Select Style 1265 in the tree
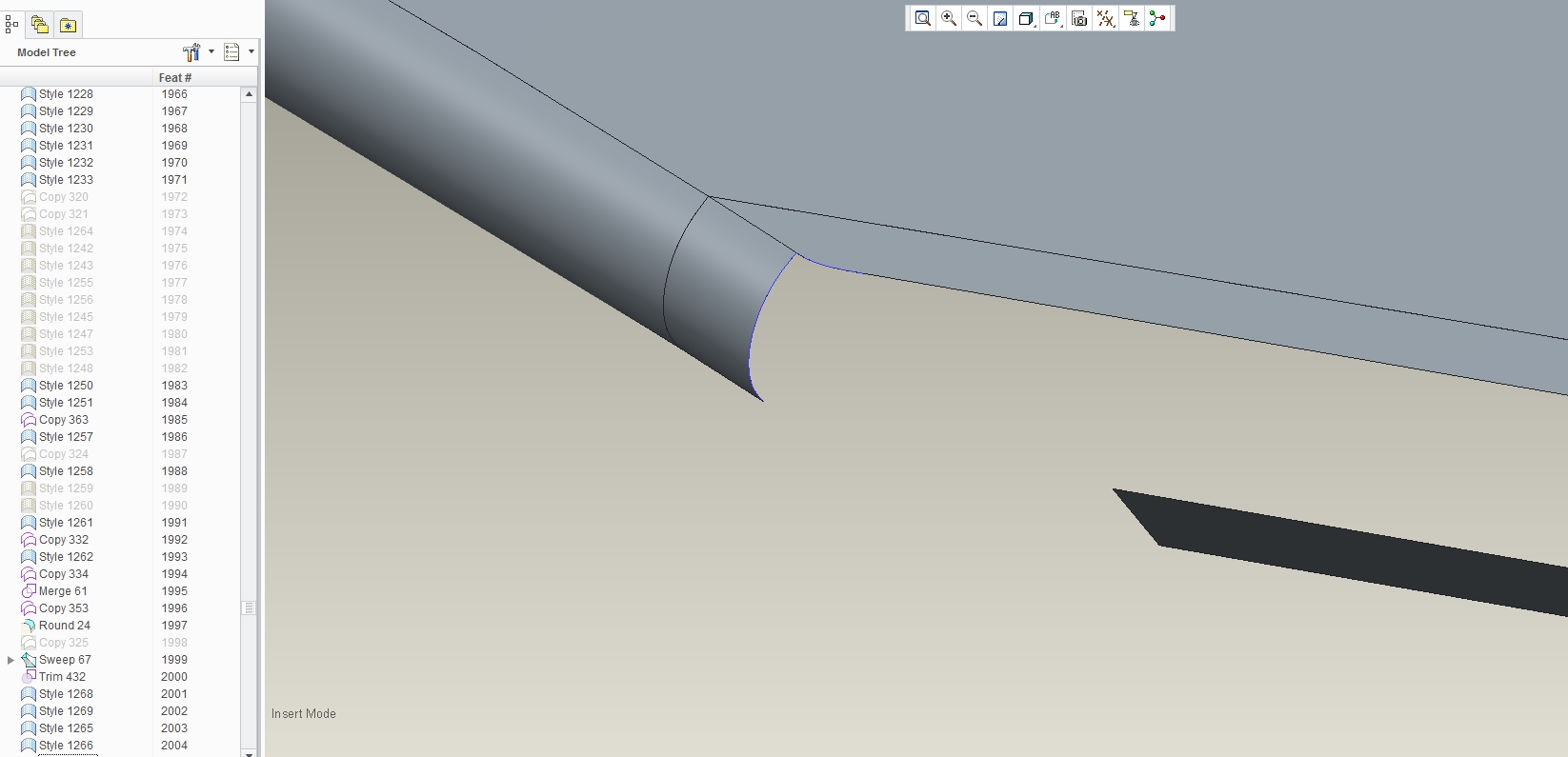 click(66, 728)
